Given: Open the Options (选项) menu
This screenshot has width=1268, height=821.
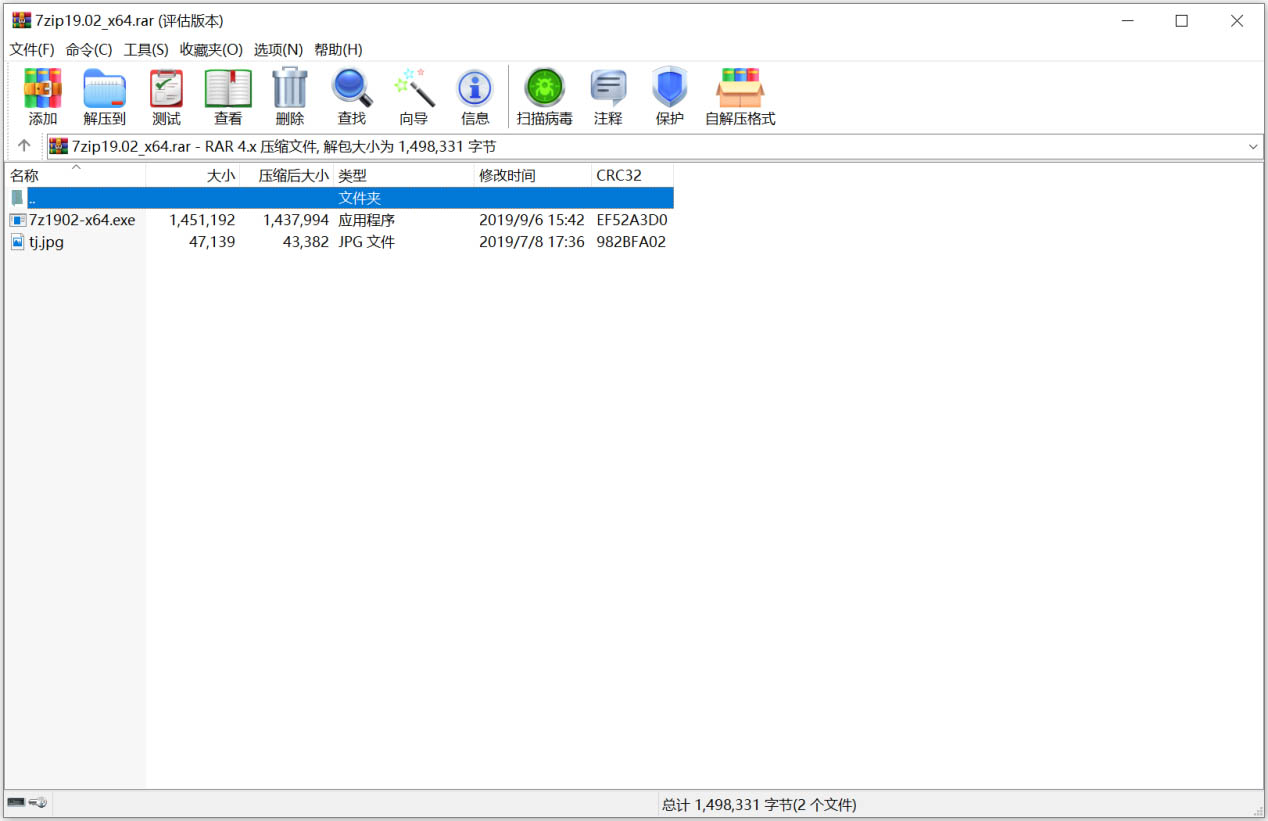Looking at the screenshot, I should coord(278,50).
